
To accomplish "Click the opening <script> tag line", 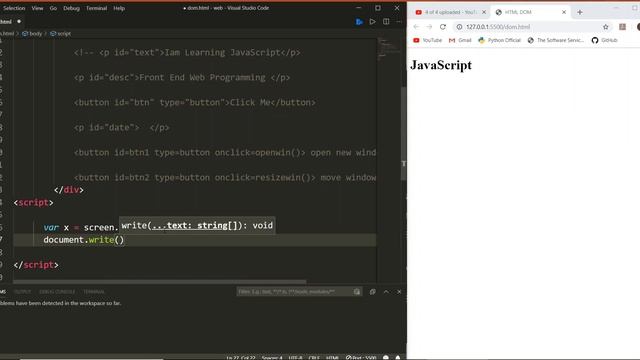I will pos(33,202).
